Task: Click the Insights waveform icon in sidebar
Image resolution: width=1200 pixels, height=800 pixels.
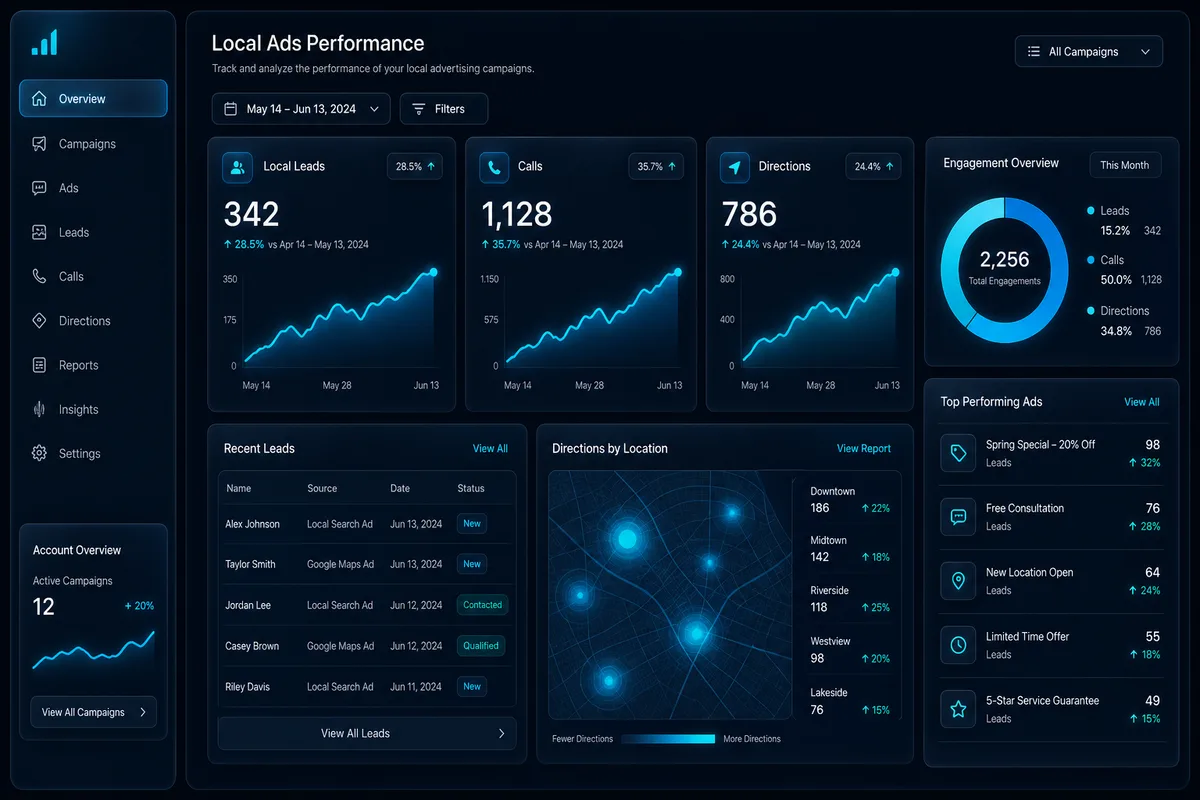Action: [39, 409]
